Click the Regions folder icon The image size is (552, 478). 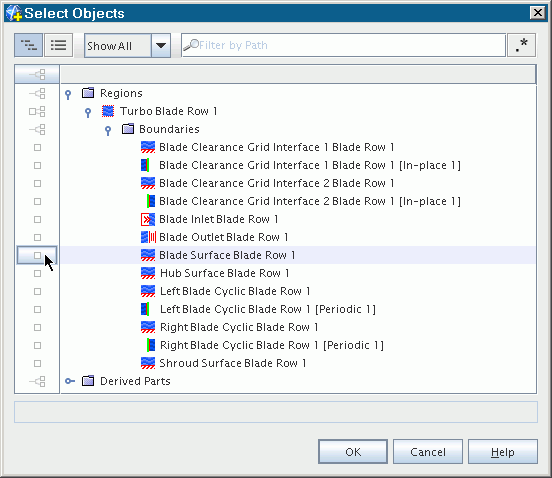coord(88,93)
